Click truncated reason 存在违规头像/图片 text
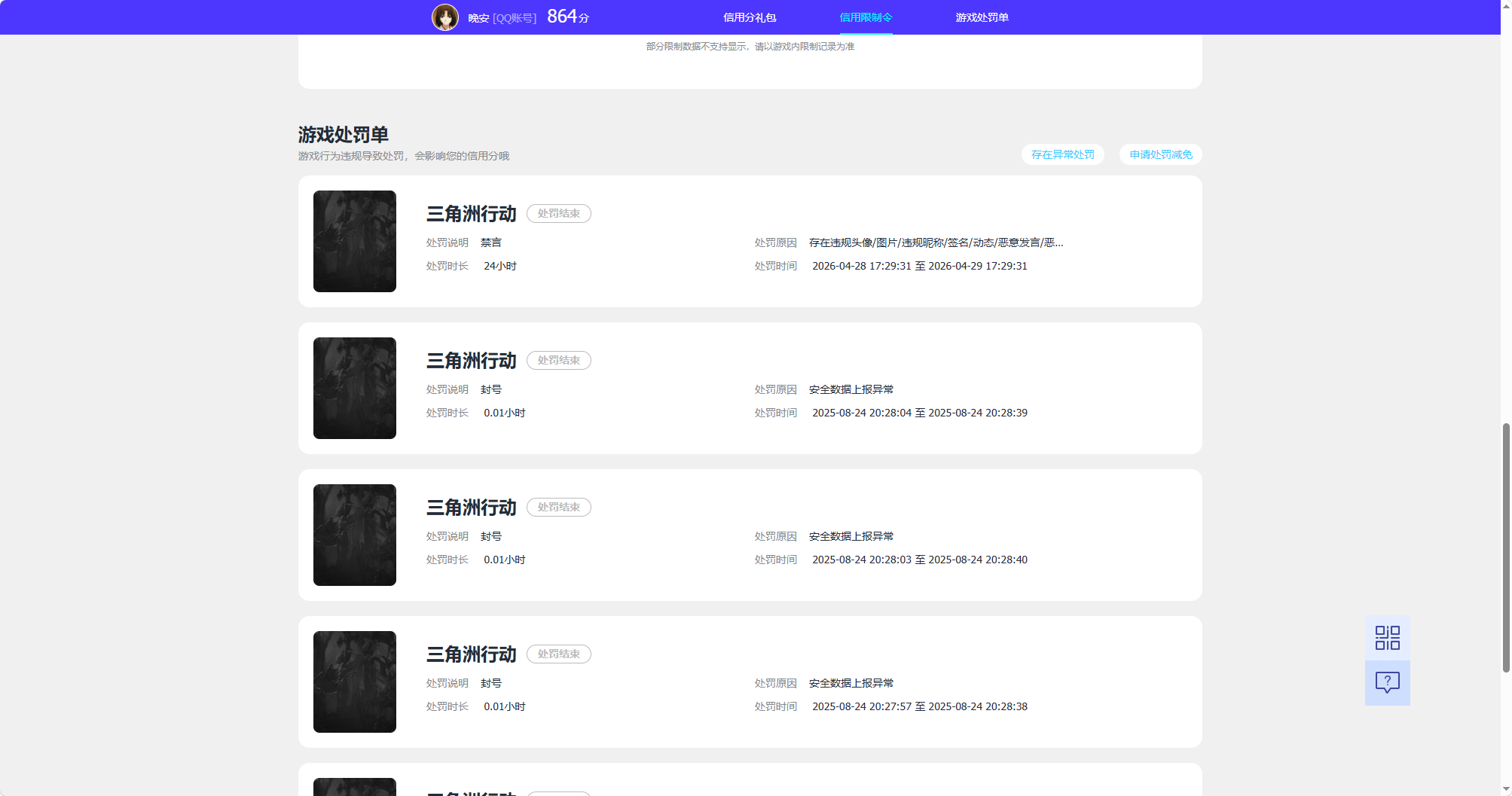The height and width of the screenshot is (796, 1512). click(936, 242)
